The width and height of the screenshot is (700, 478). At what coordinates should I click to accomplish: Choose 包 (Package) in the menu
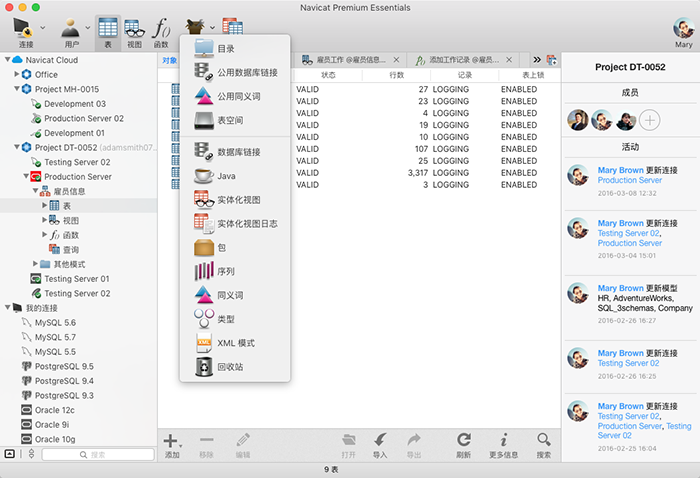(235, 247)
